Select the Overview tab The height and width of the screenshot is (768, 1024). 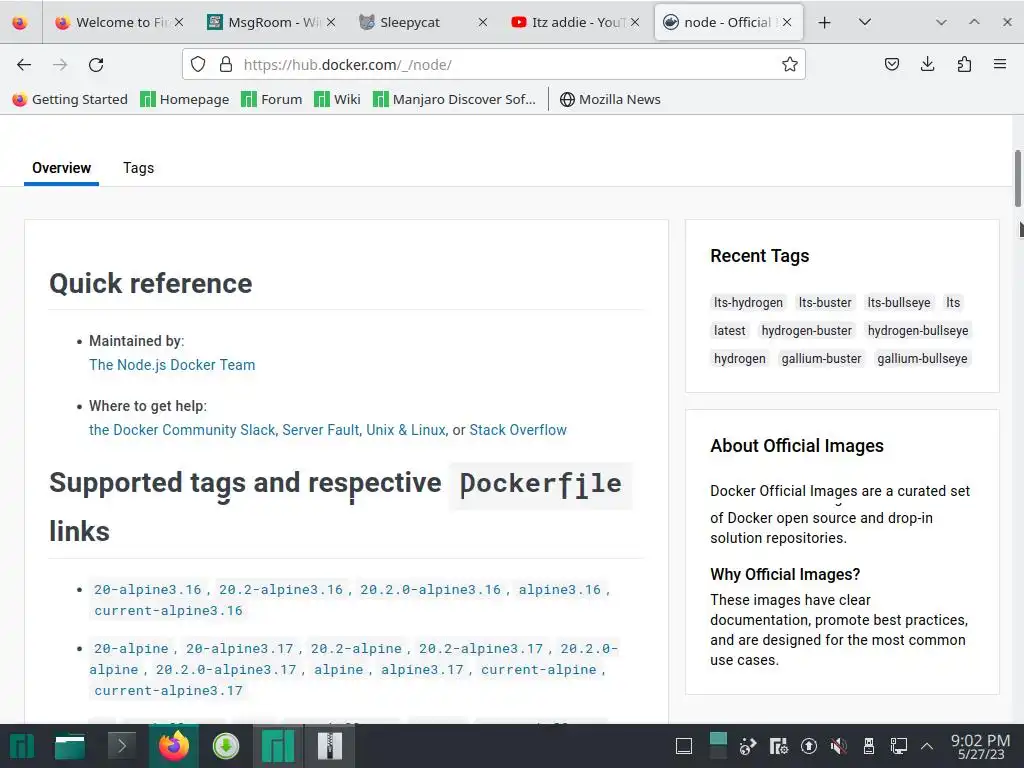click(61, 168)
